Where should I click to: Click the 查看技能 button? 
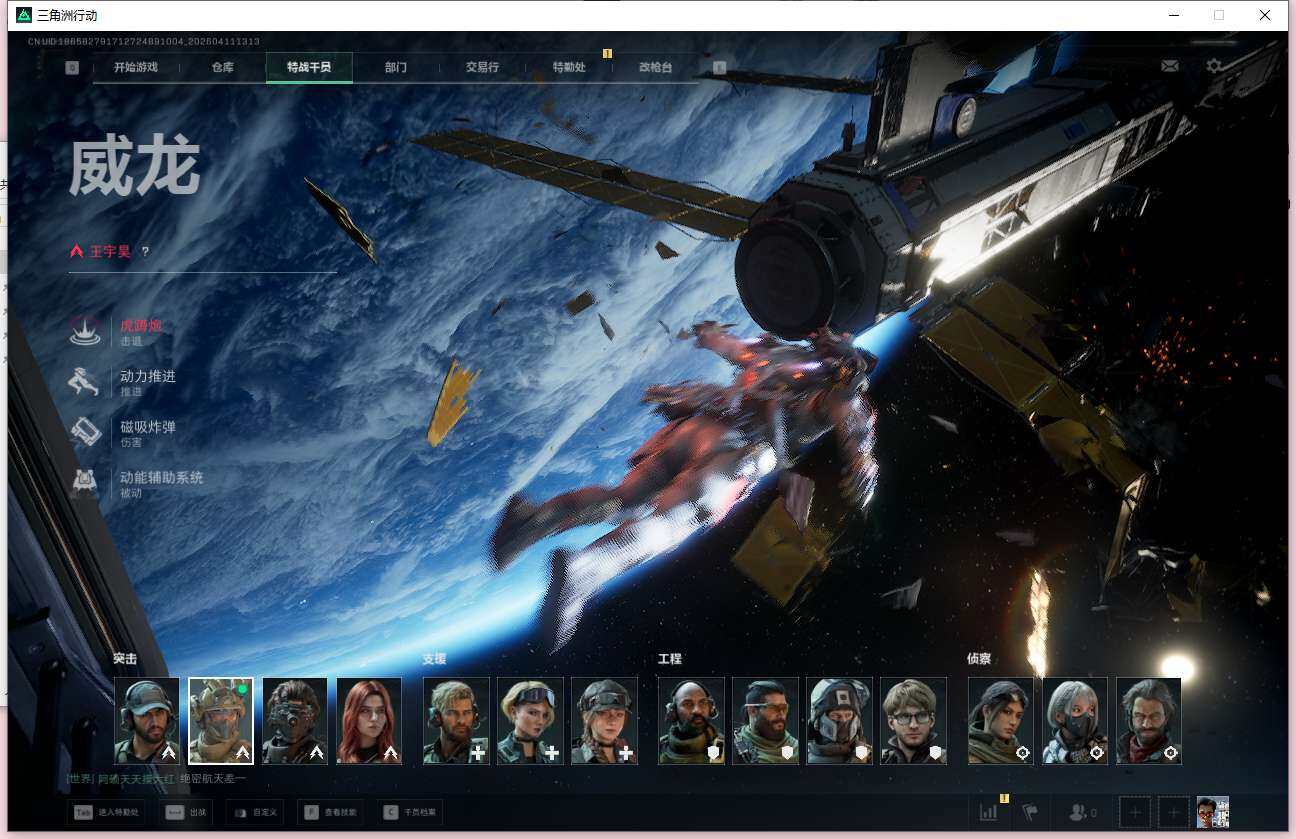[x=331, y=812]
